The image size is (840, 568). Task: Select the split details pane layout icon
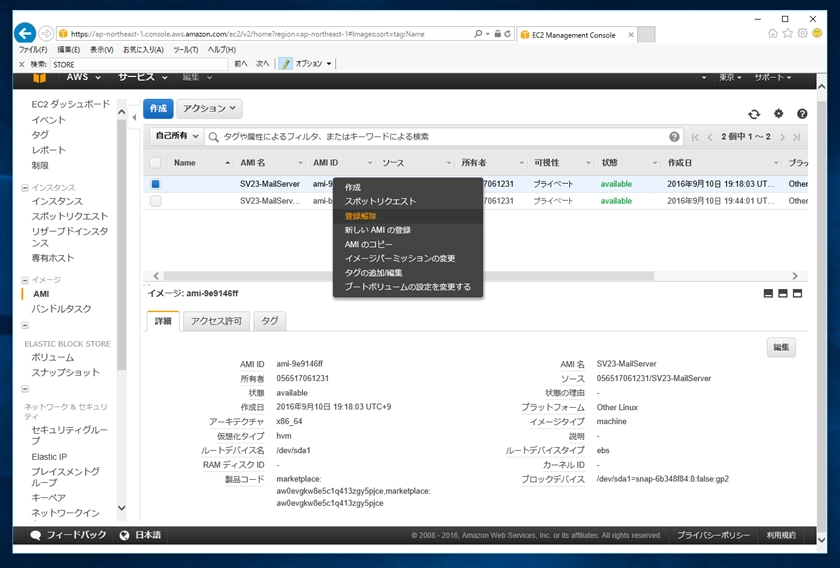(x=783, y=293)
